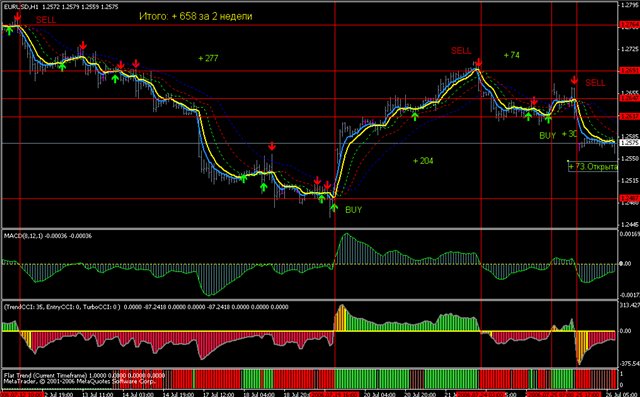
Task: Click the green BUY label below the chart low
Action: point(353,210)
